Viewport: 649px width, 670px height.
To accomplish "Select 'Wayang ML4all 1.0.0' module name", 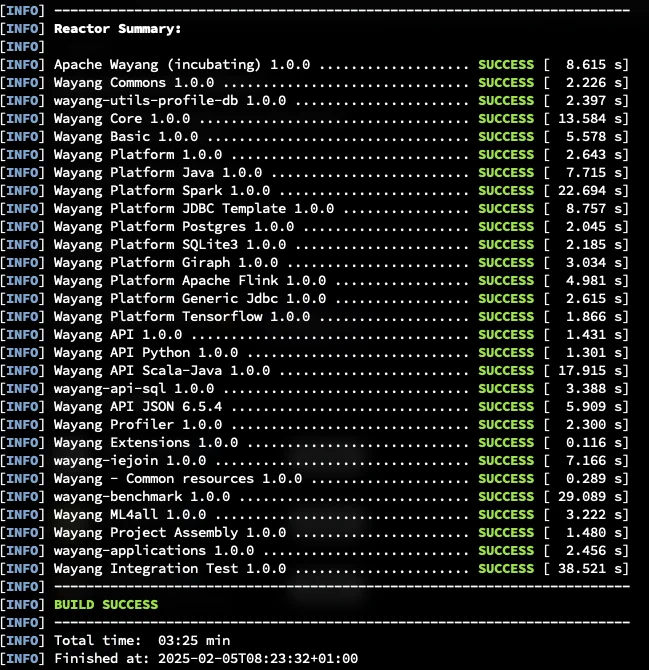I will click(130, 514).
